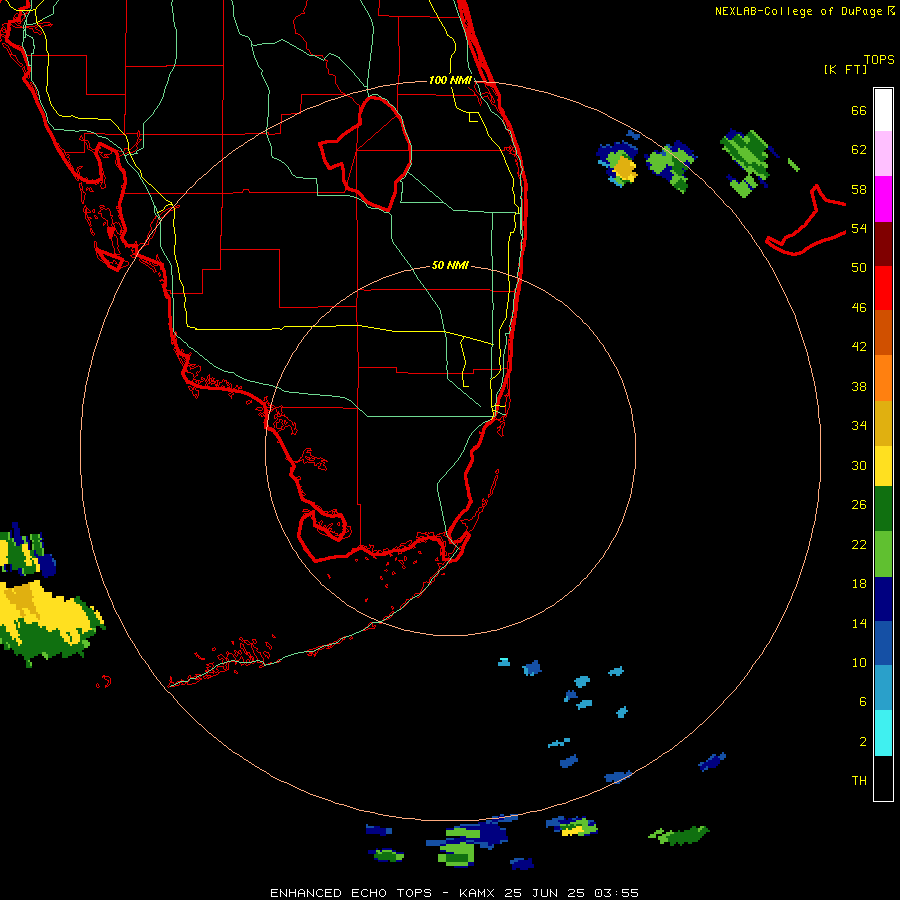
Task: Click the "50 NMI" range ring label
Action: coord(450,265)
